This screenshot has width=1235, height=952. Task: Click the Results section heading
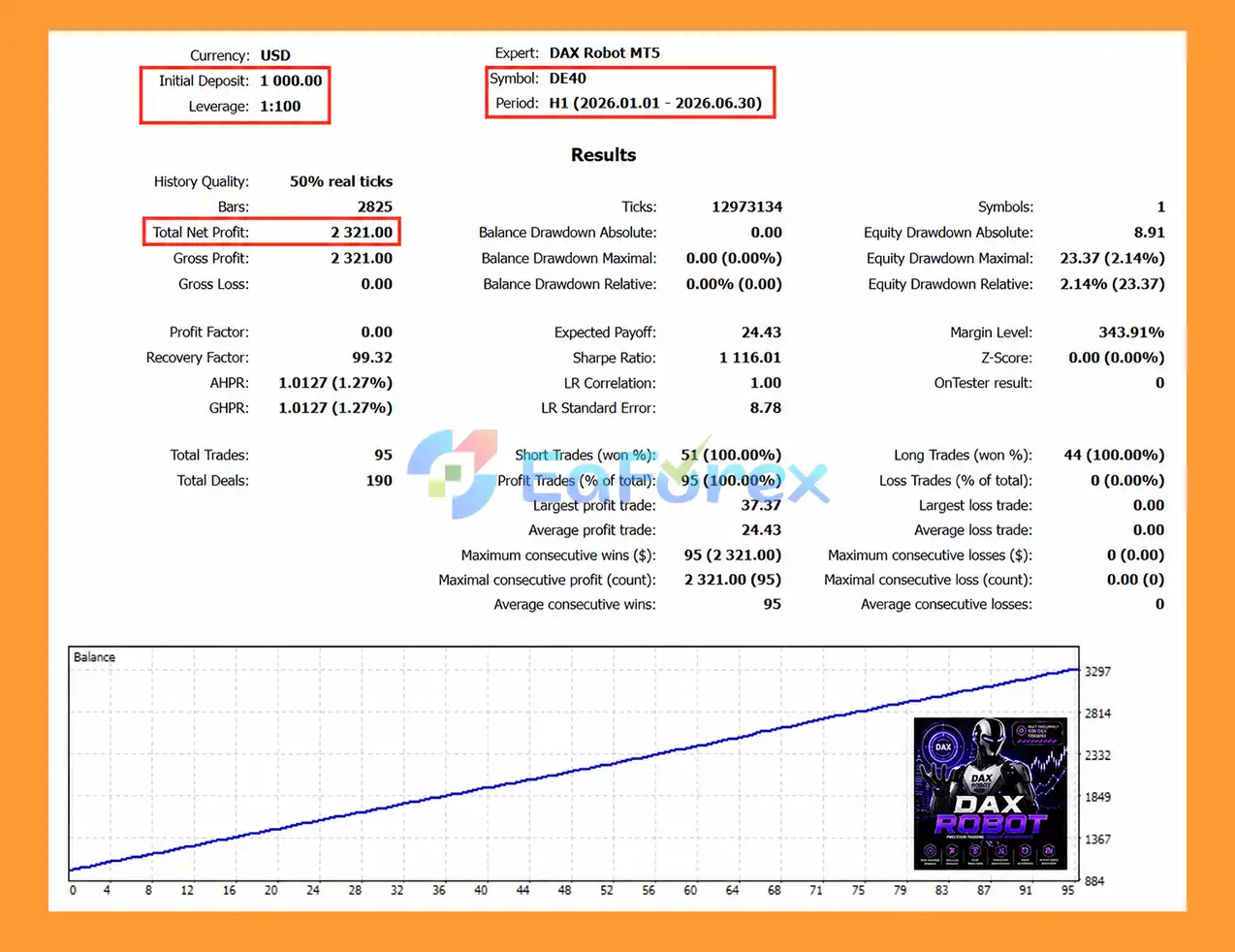603,155
